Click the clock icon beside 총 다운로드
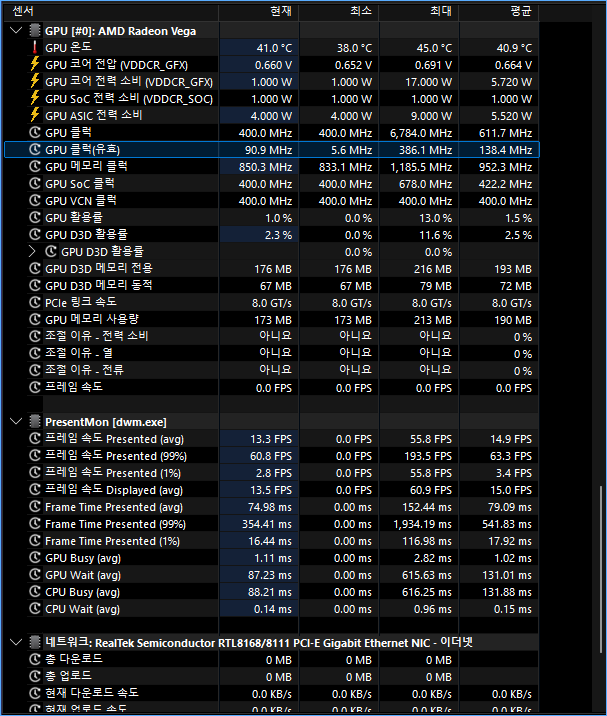Image resolution: width=607 pixels, height=716 pixels. [x=35, y=659]
